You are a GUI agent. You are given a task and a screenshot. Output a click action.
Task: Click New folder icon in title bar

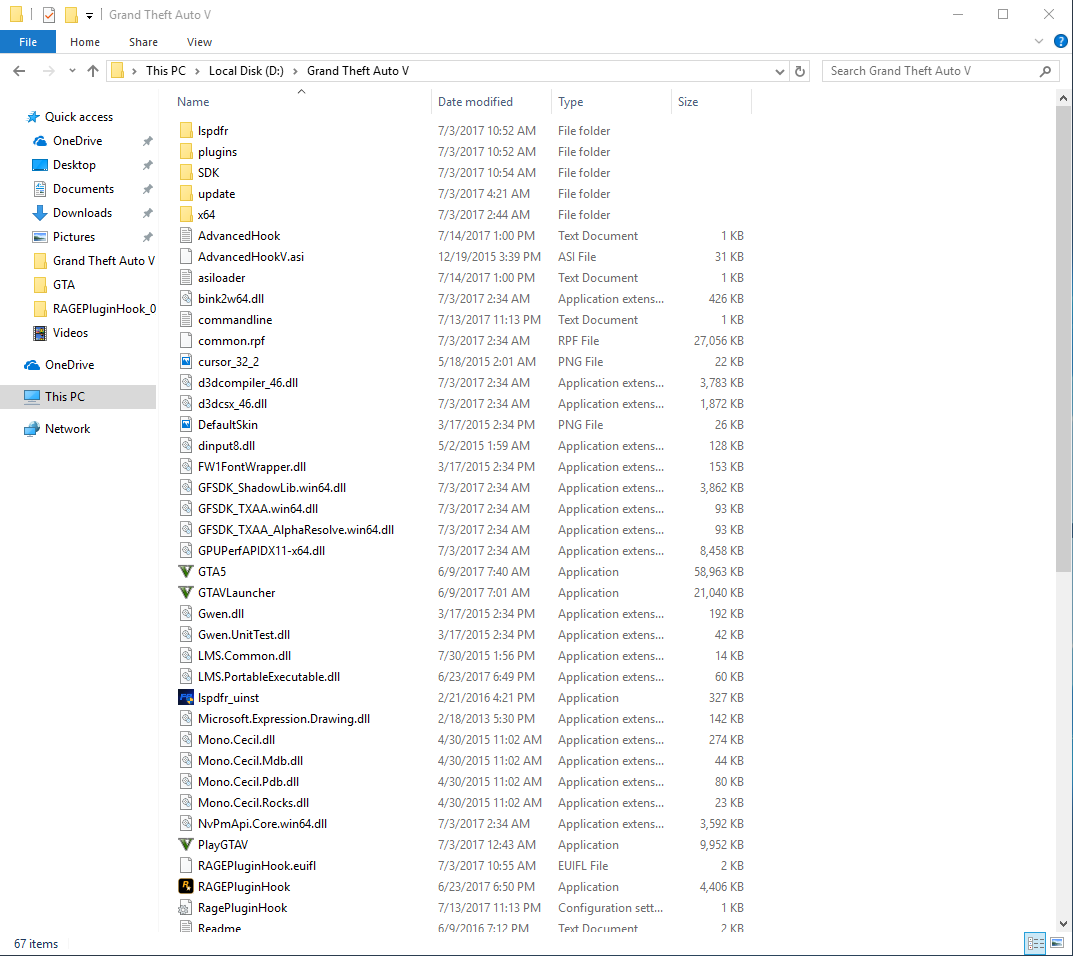point(70,14)
